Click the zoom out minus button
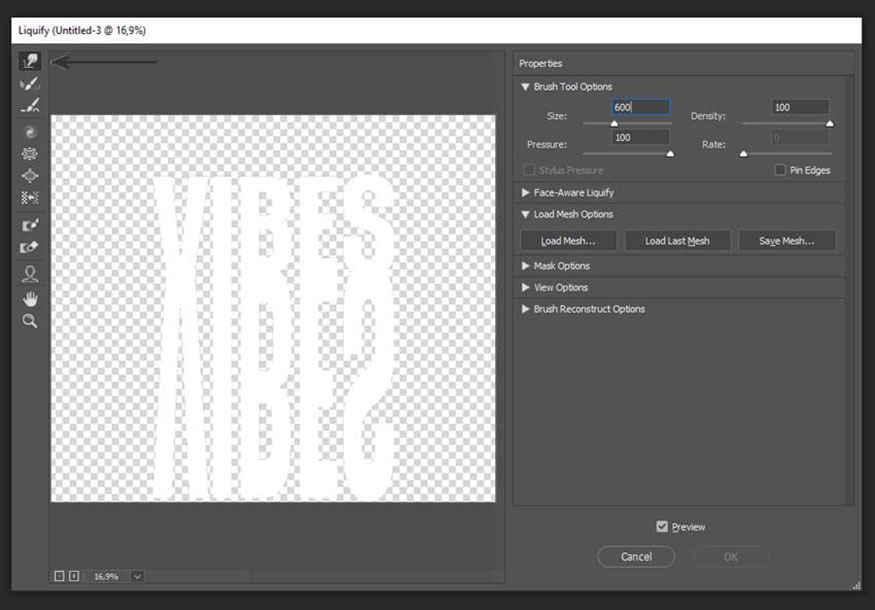The width and height of the screenshot is (875, 610). pyautogui.click(x=59, y=576)
